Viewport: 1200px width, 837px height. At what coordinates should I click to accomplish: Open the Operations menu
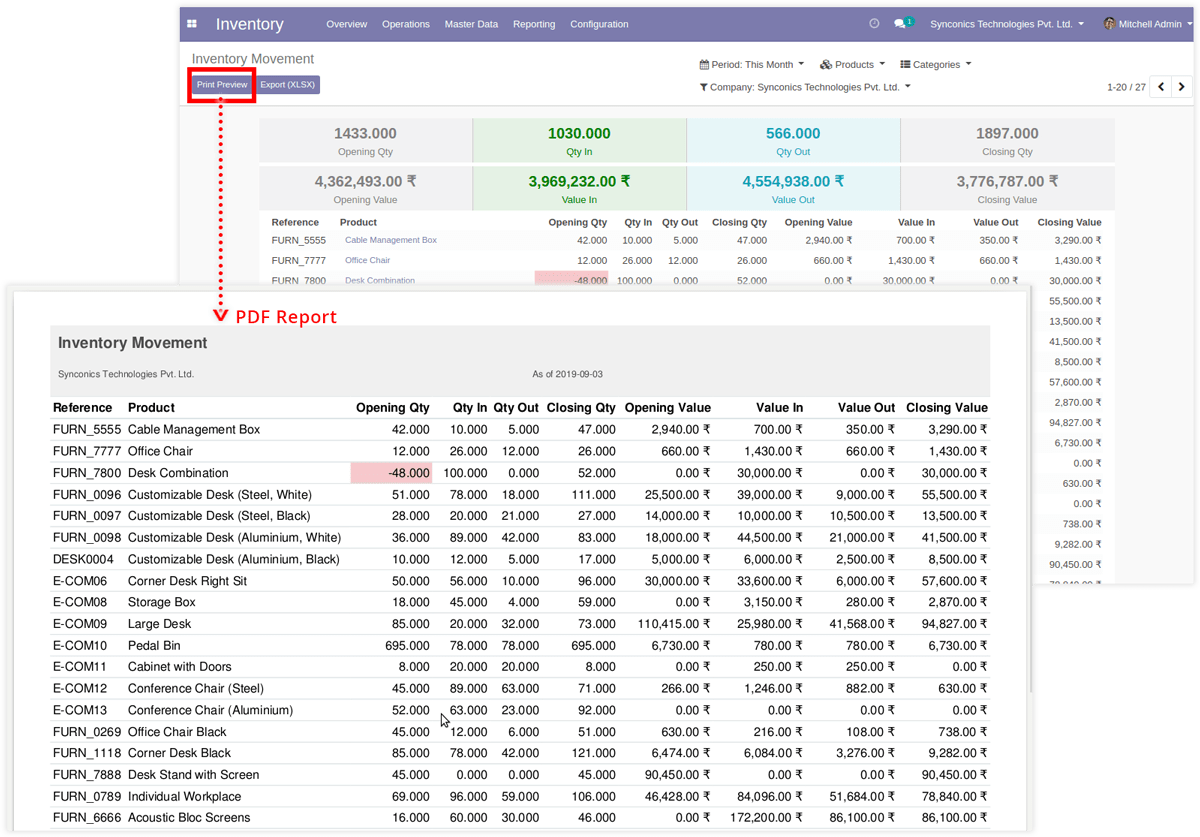pyautogui.click(x=405, y=24)
